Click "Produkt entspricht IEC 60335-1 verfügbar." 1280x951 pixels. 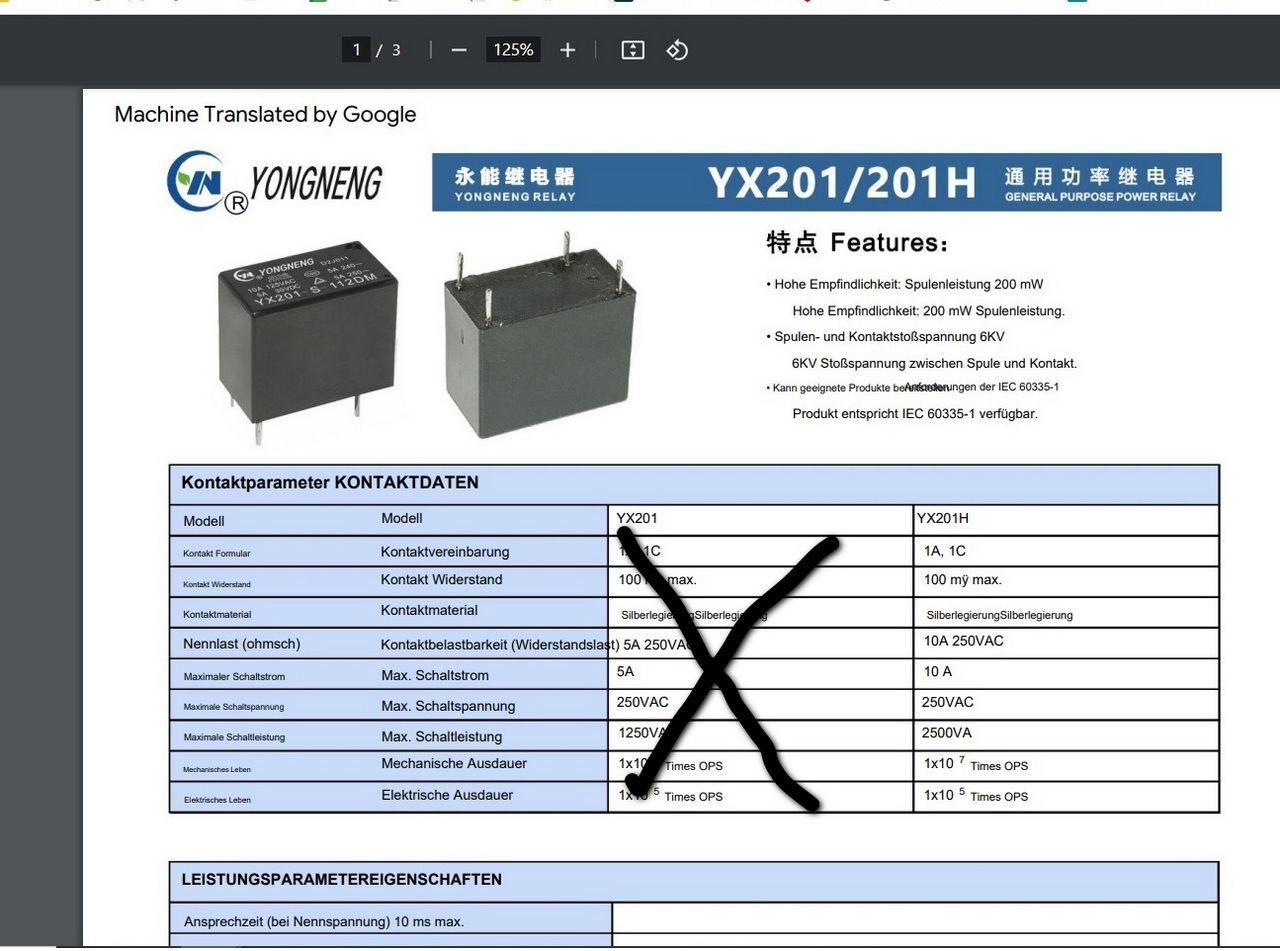pos(915,414)
